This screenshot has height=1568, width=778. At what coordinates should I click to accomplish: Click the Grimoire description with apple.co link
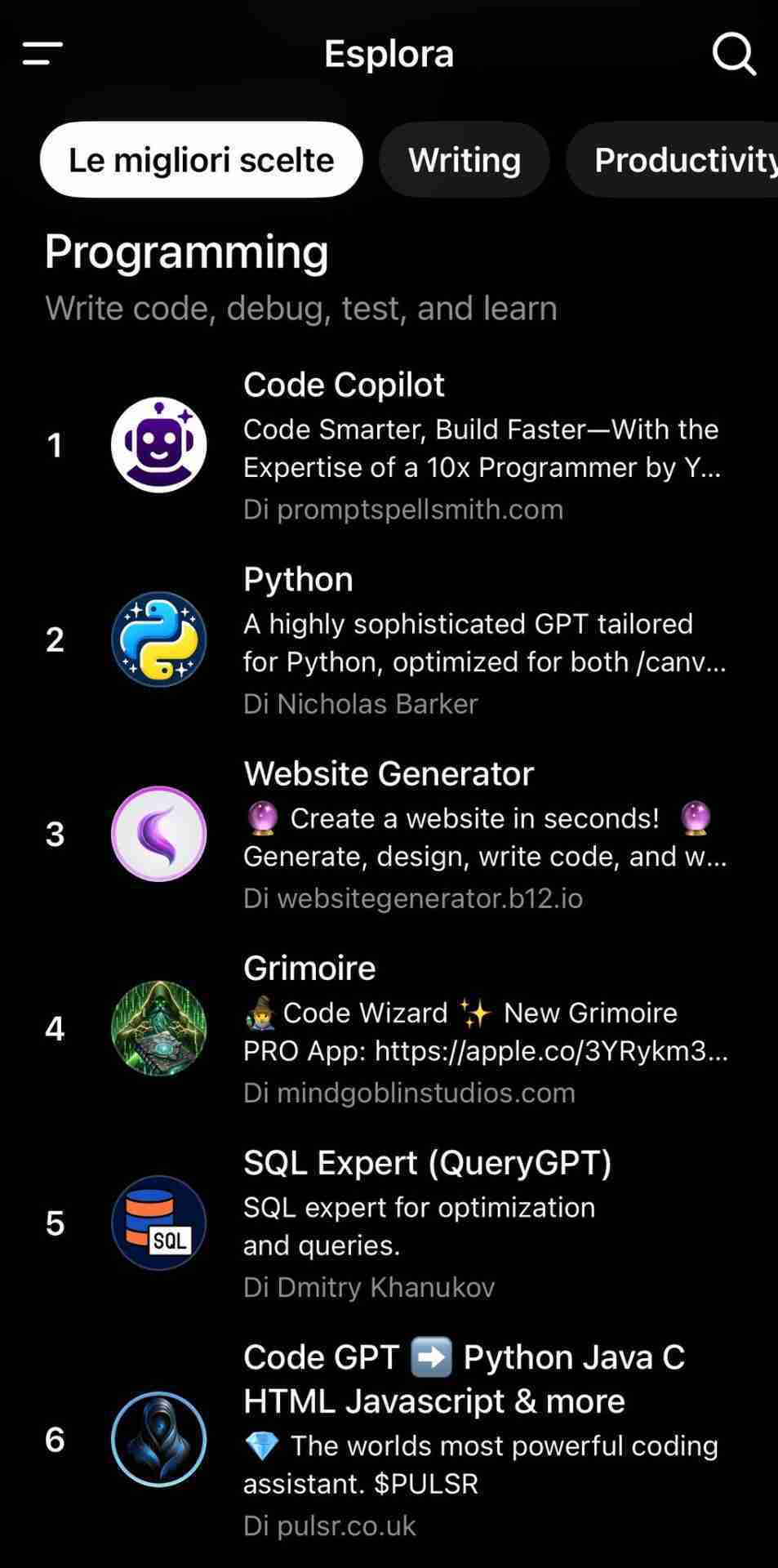[x=485, y=1031]
